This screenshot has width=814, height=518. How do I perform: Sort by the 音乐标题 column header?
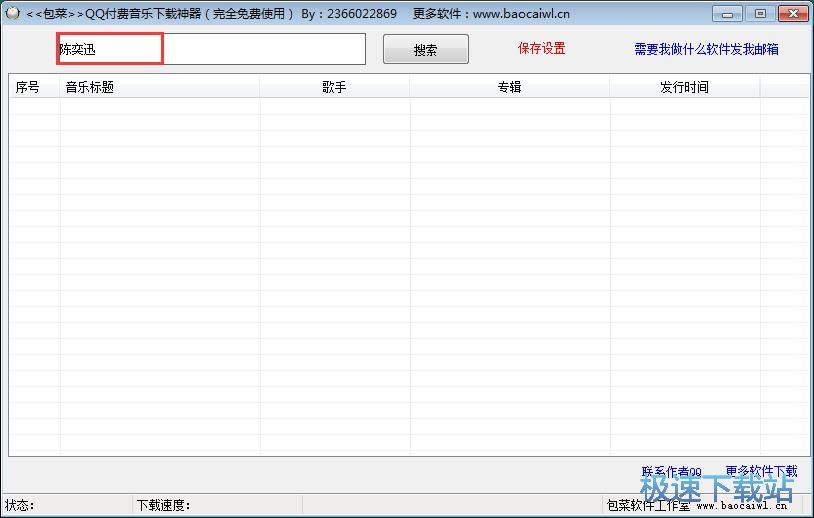coord(159,87)
